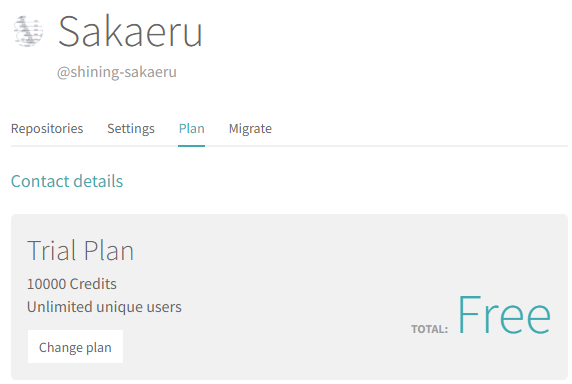The image size is (572, 384).
Task: Go to the Migrate tab
Action: (x=250, y=129)
